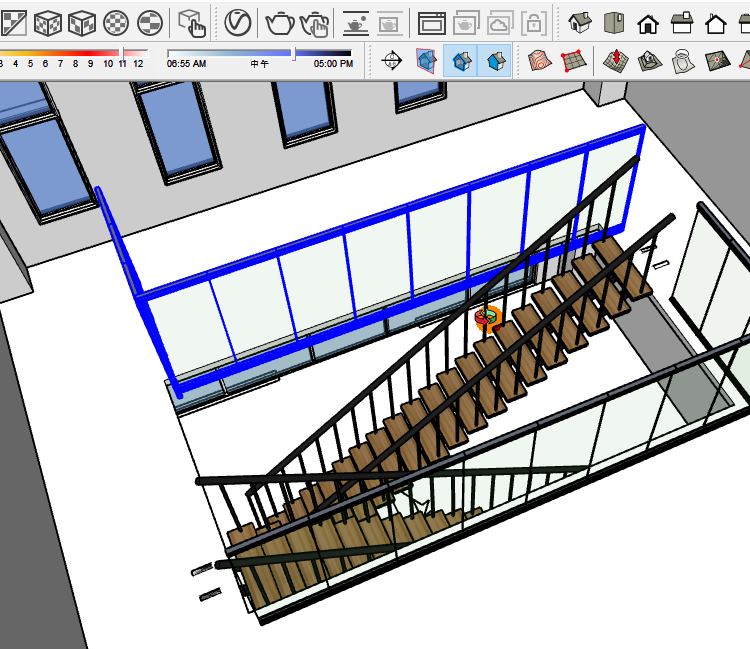Viewport: 750px width, 649px height.
Task: Toggle Display Section Planes
Action: [426, 61]
